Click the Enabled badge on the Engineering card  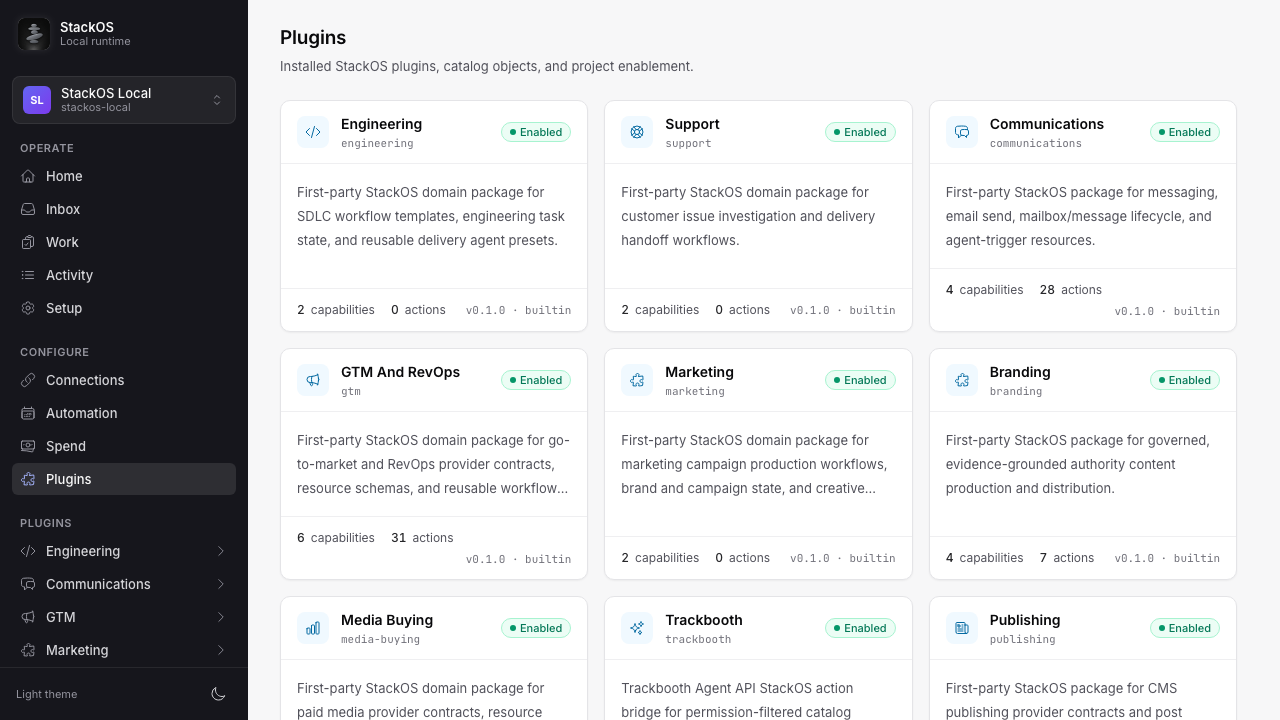(x=536, y=132)
